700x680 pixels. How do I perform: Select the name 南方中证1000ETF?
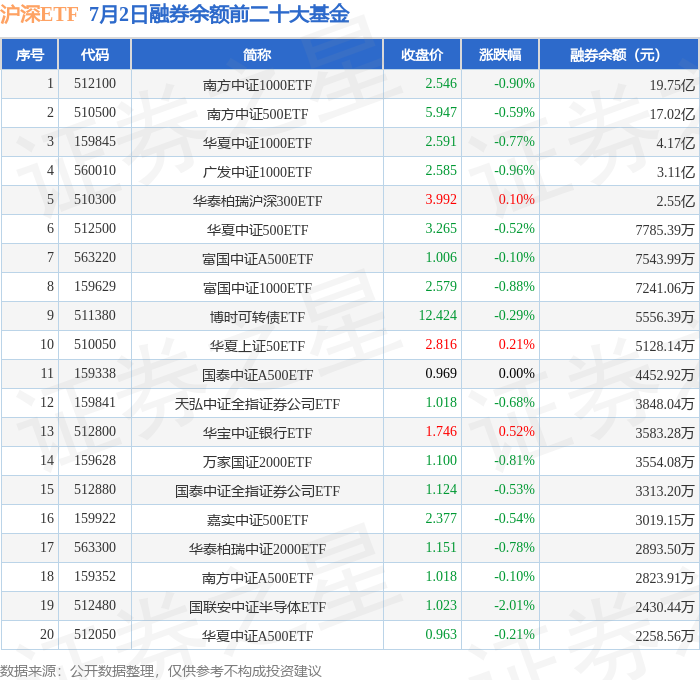pyautogui.click(x=257, y=85)
